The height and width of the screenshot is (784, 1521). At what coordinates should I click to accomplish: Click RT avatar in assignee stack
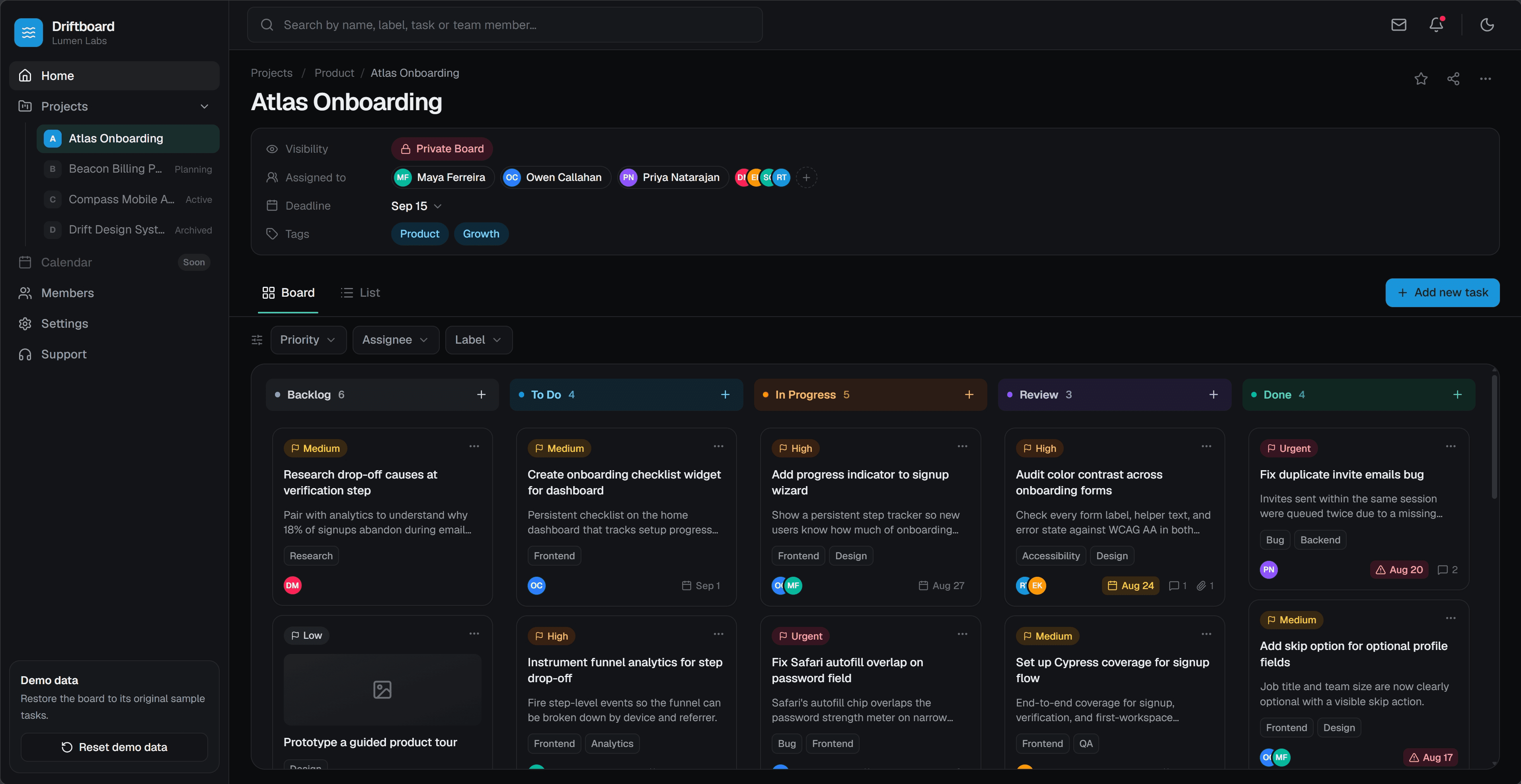coord(781,177)
